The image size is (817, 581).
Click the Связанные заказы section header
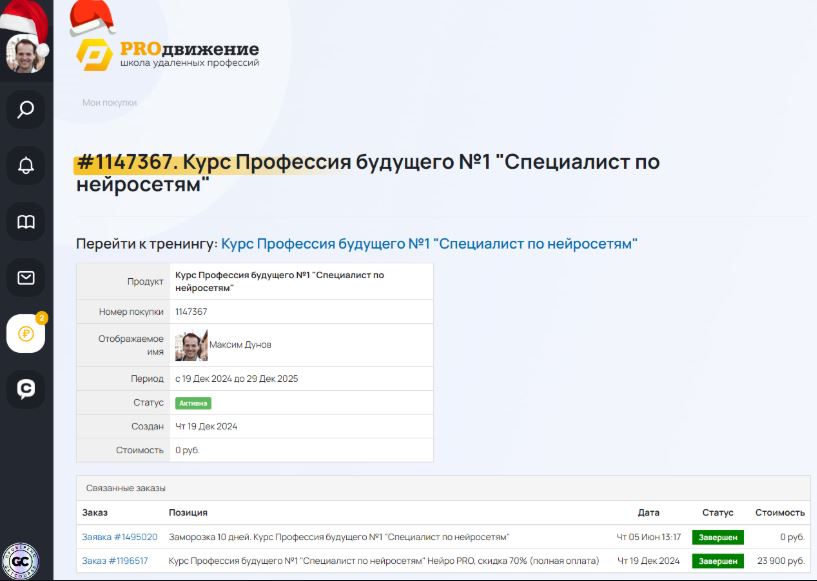tap(125, 488)
